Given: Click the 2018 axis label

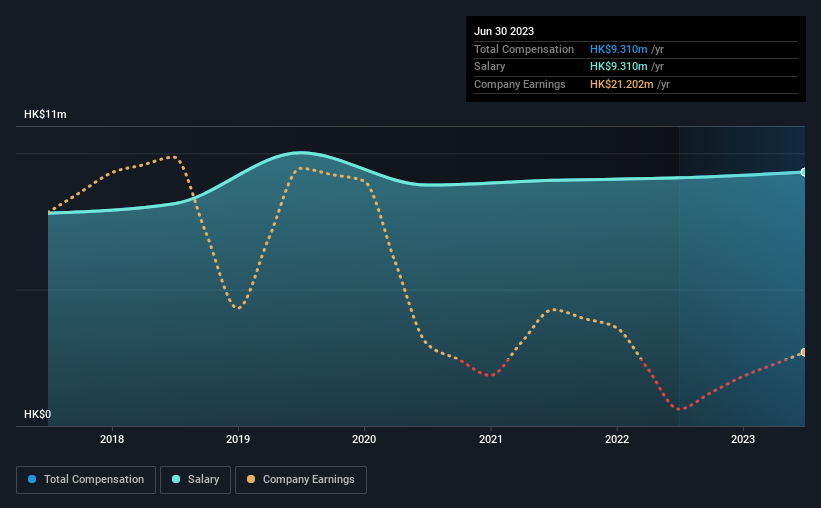Looking at the screenshot, I should 112,439.
